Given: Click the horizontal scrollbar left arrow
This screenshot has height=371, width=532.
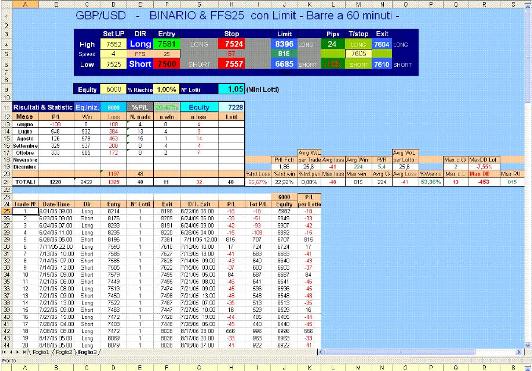Looking at the screenshot, I should pyautogui.click(x=322, y=352).
